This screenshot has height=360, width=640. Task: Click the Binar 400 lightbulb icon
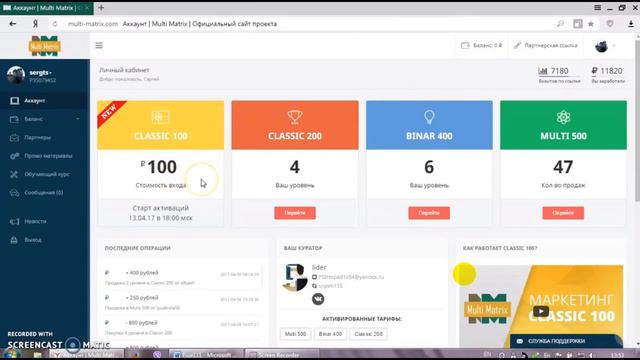point(429,117)
